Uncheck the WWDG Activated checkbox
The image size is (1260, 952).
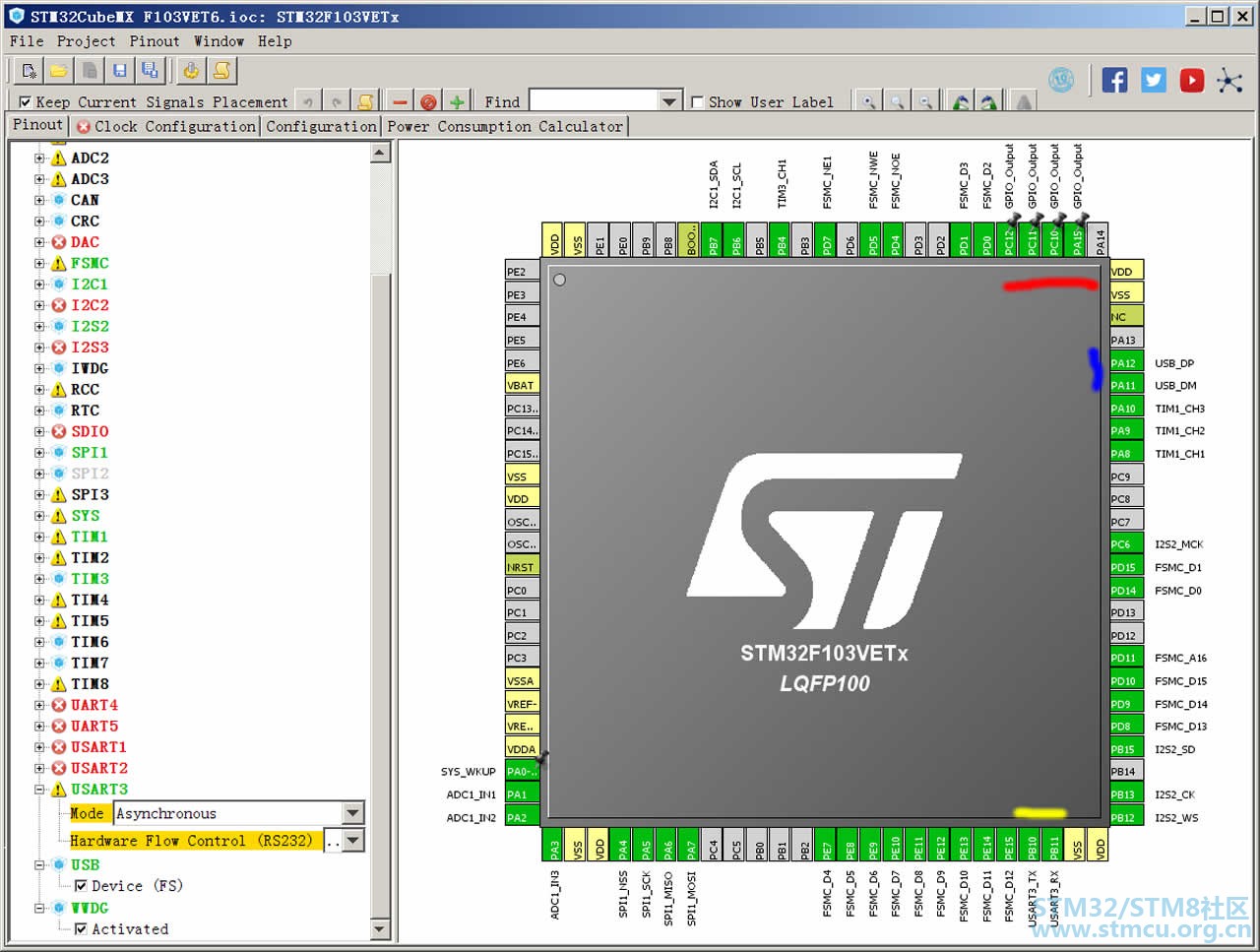point(81,928)
